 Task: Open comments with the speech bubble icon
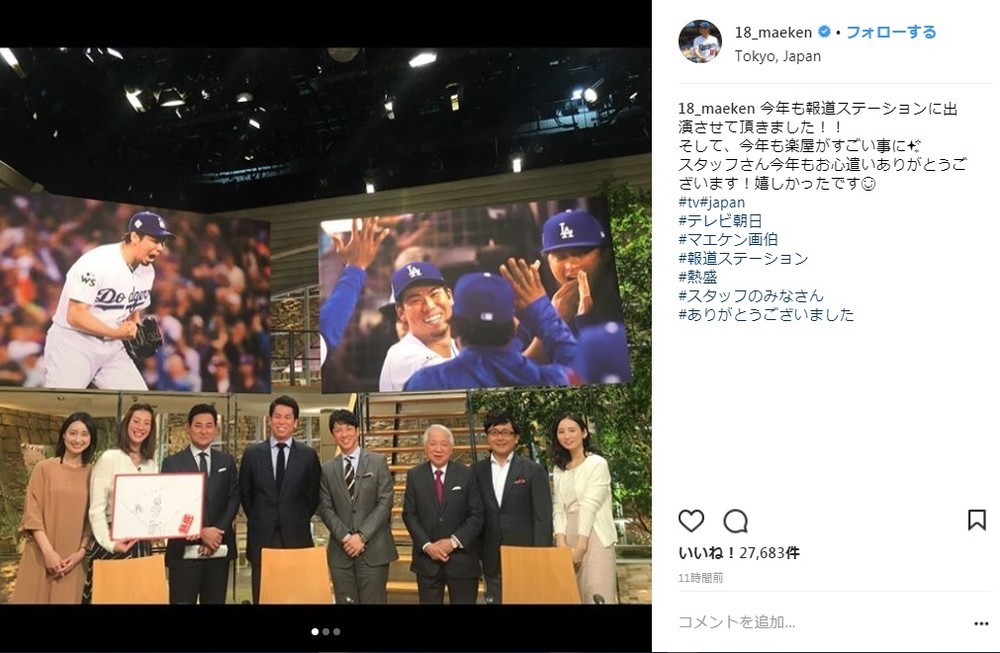(735, 521)
